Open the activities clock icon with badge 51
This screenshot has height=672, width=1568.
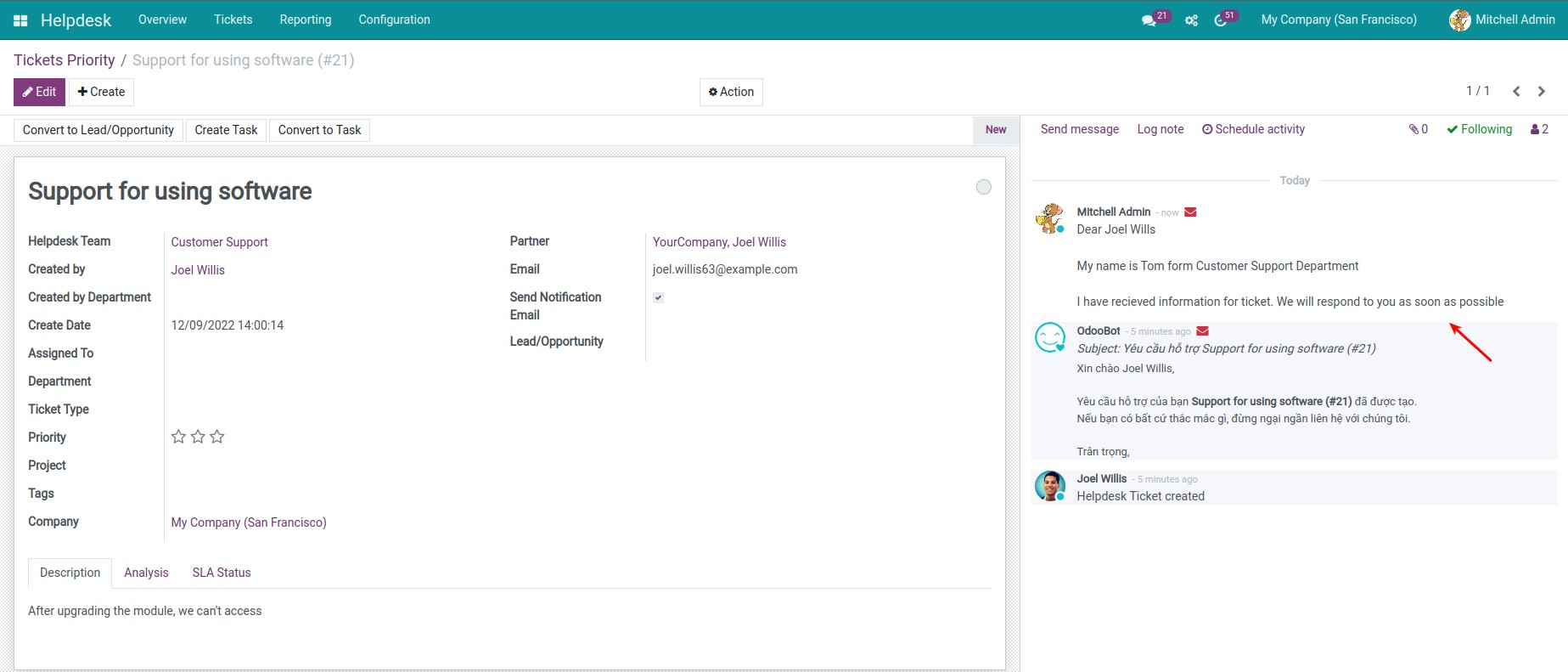[1221, 20]
